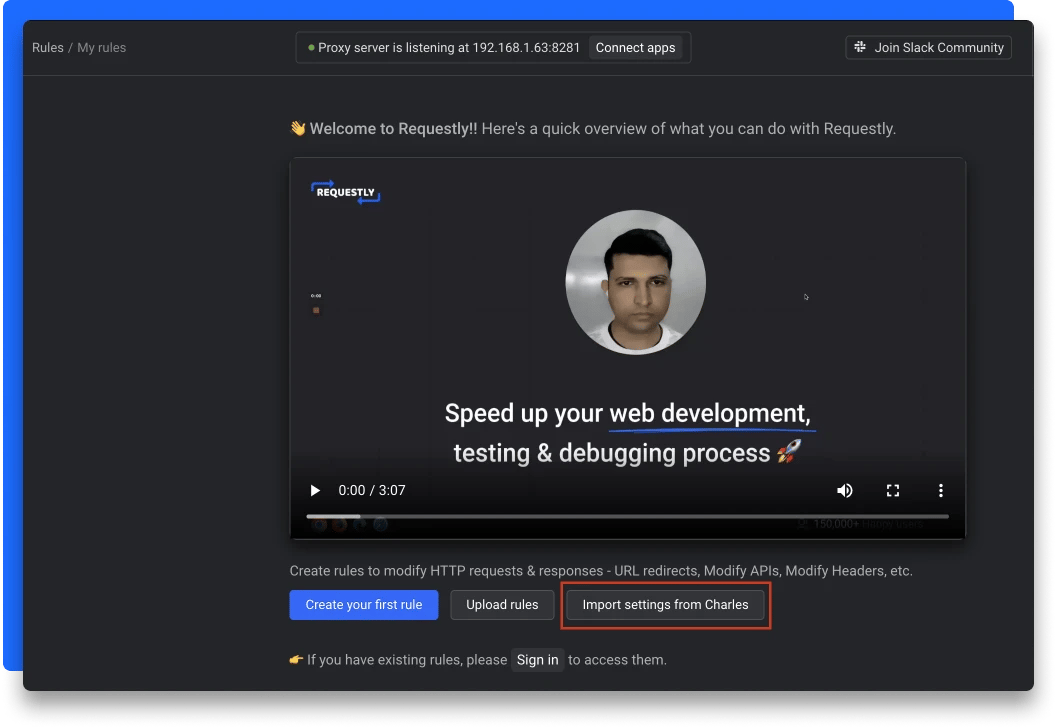Click the Requestly logo in video

(345, 192)
